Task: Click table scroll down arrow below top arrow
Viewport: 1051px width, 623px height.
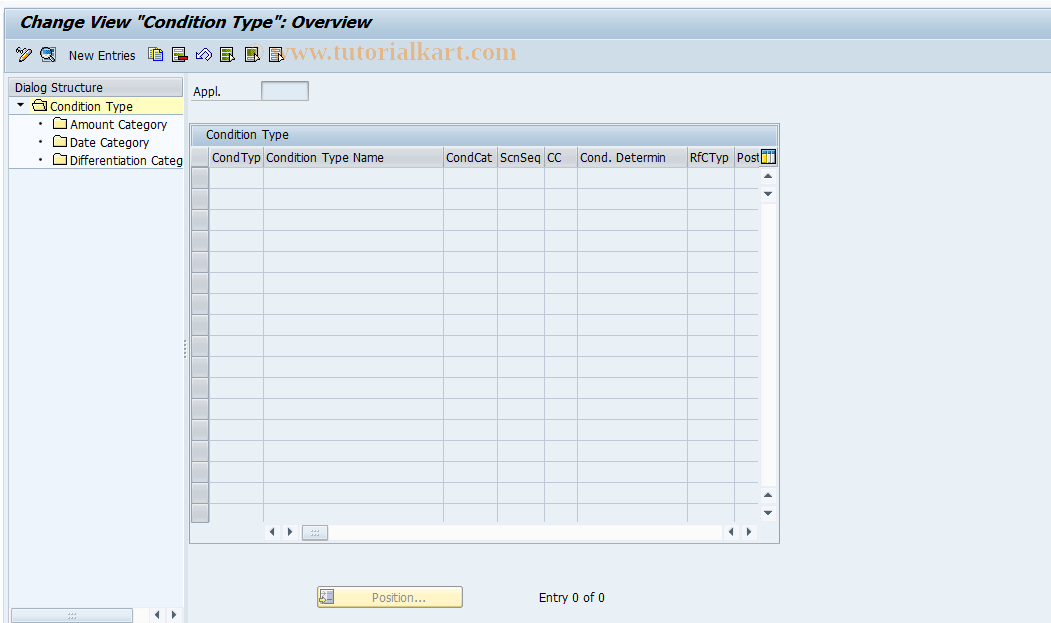Action: tap(768, 194)
